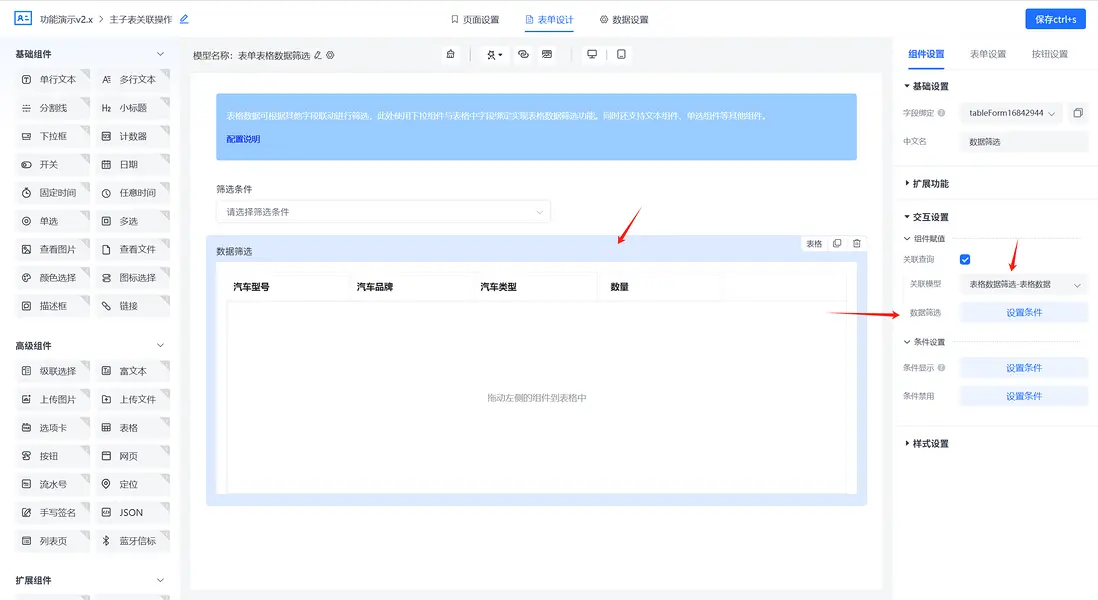Select the 上传图片 component
This screenshot has height=600, width=1098.
pyautogui.click(x=53, y=399)
